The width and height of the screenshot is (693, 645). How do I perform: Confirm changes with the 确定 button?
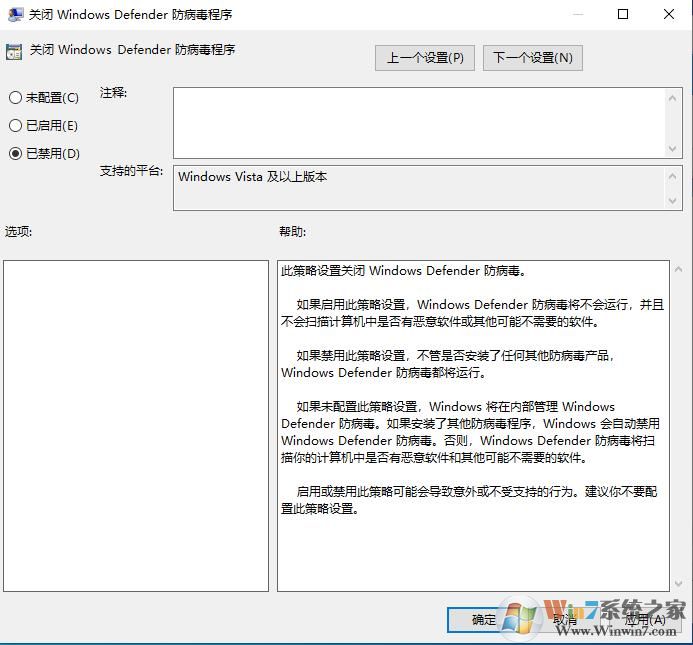click(483, 620)
